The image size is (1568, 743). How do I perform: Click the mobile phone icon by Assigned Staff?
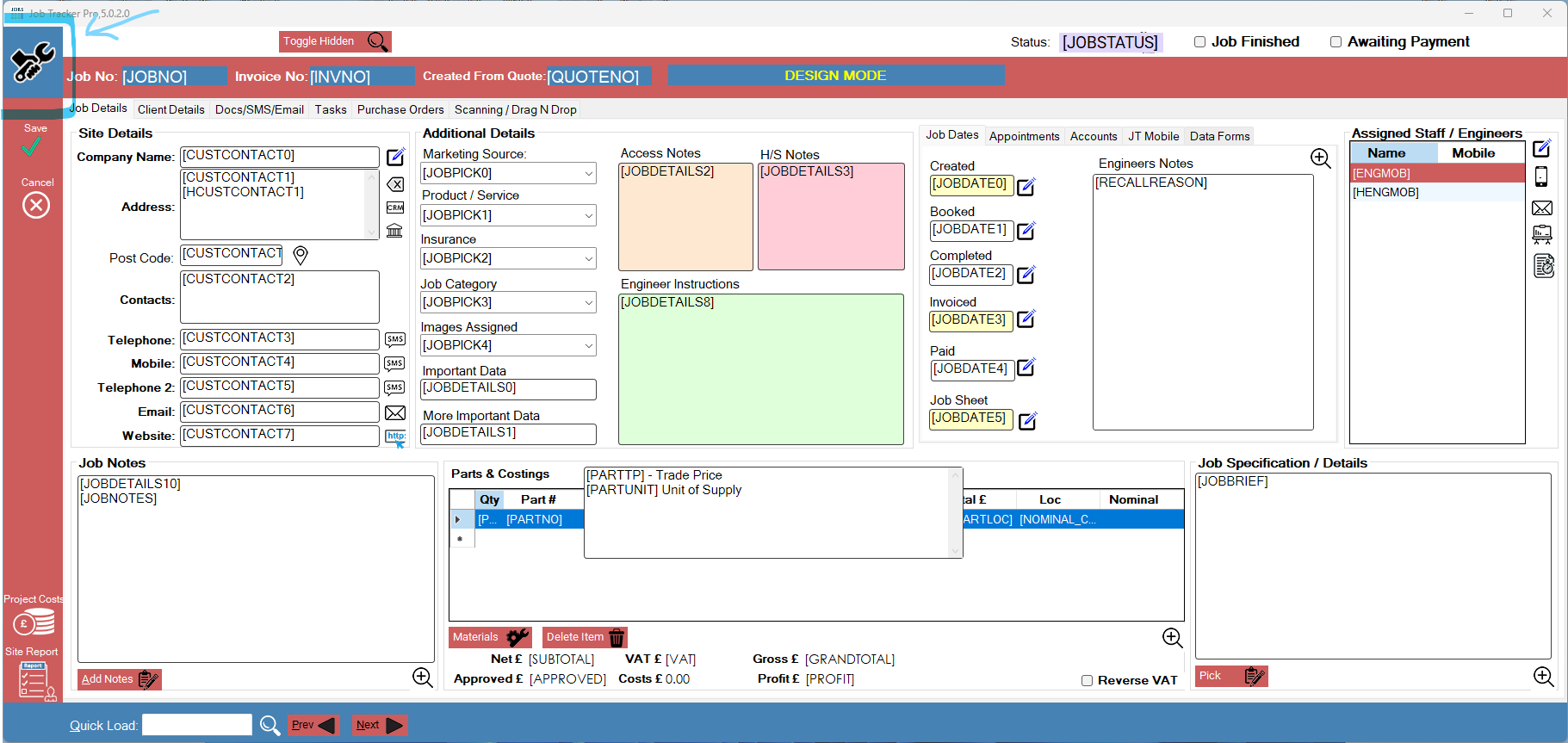[1541, 176]
